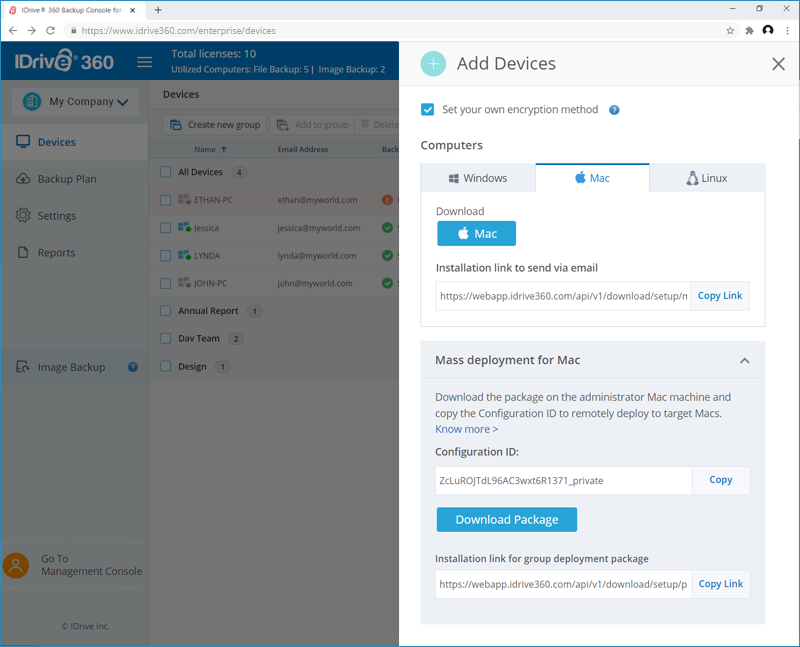Viewport: 800px width, 647px height.
Task: Open a new browser tab
Action: tap(158, 10)
